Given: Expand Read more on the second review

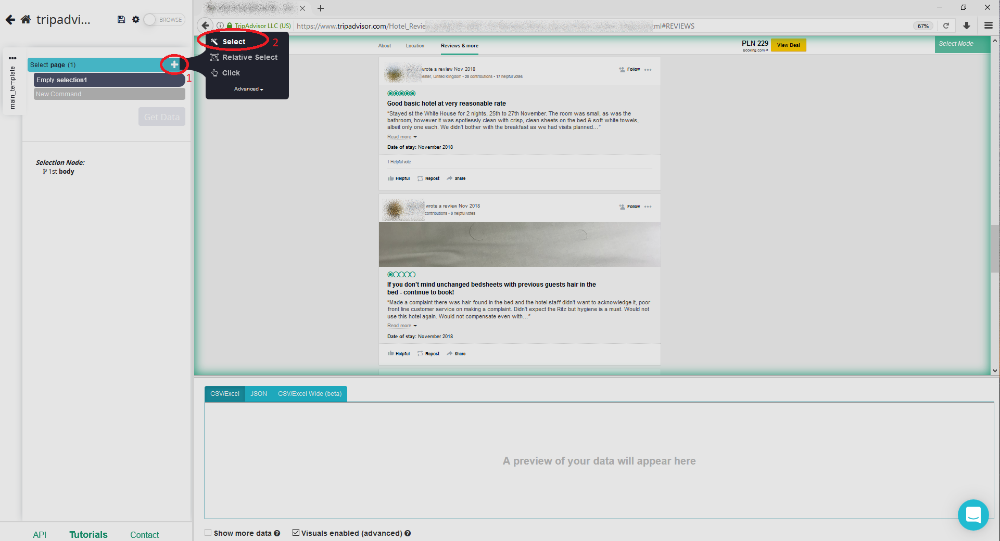Looking at the screenshot, I should [x=402, y=325].
